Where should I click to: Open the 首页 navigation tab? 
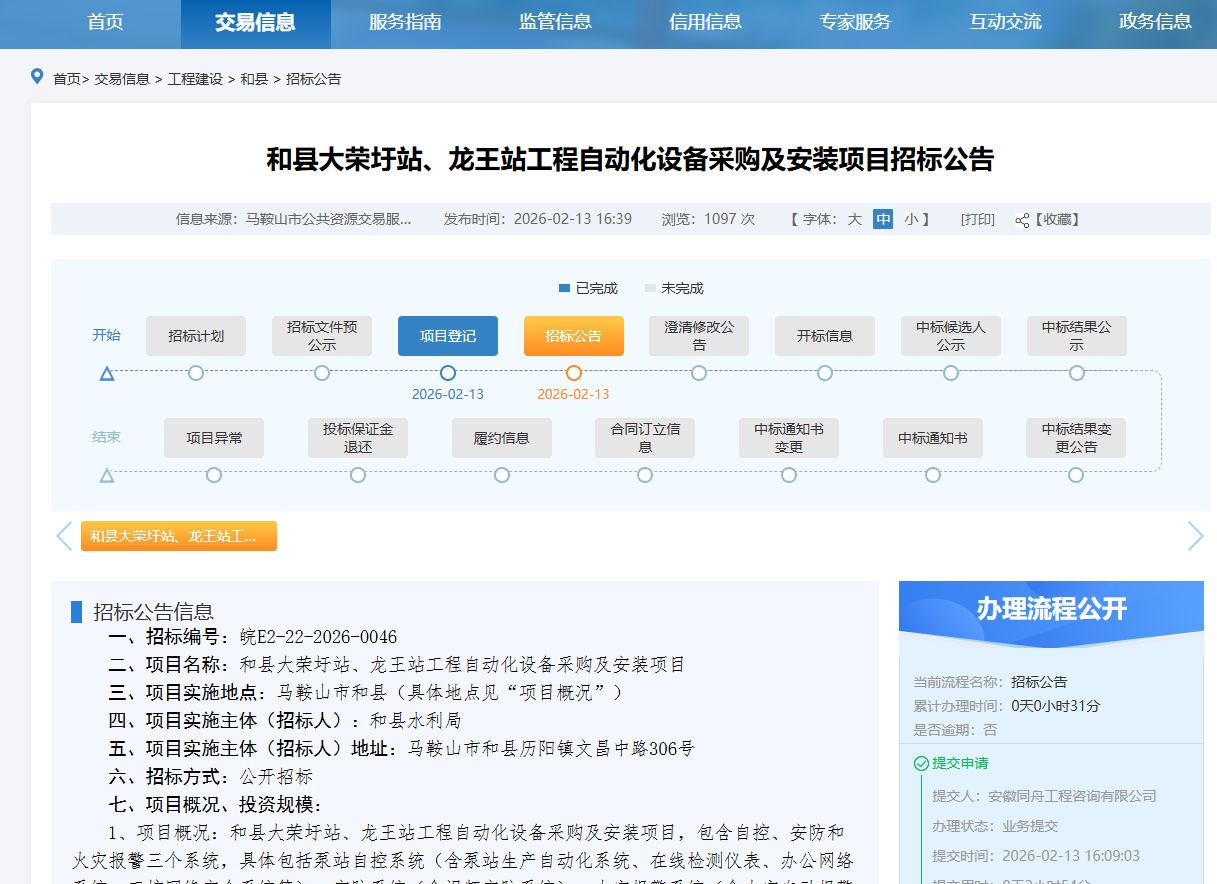106,22
